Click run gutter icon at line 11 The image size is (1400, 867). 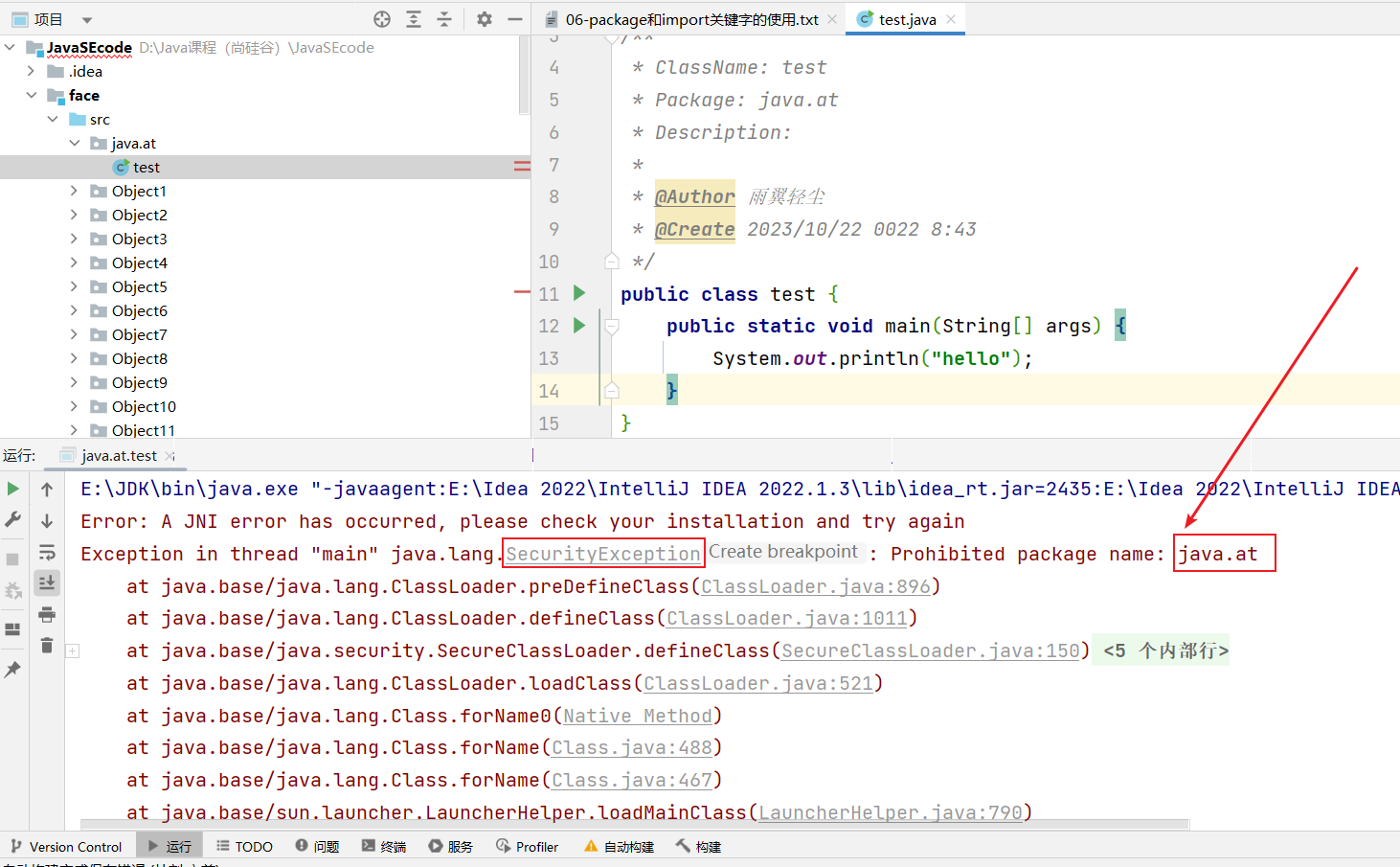tap(579, 293)
